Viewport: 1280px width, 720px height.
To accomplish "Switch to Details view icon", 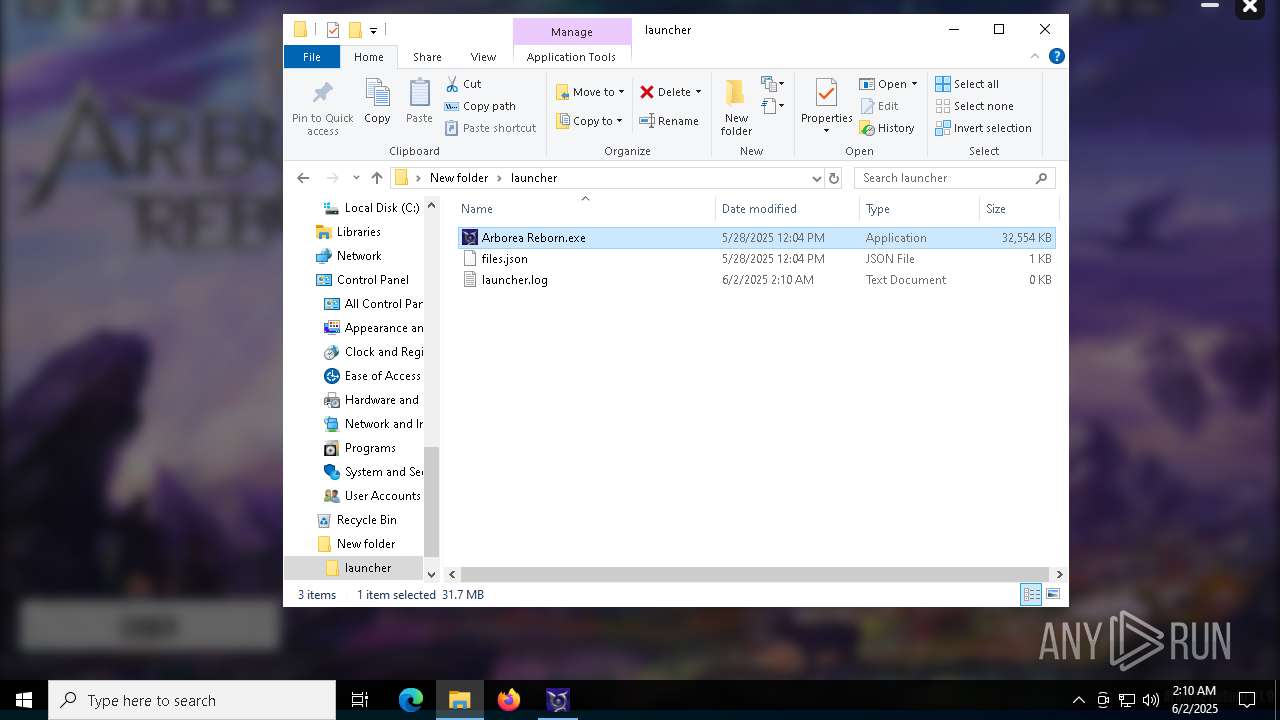I will [x=1031, y=595].
